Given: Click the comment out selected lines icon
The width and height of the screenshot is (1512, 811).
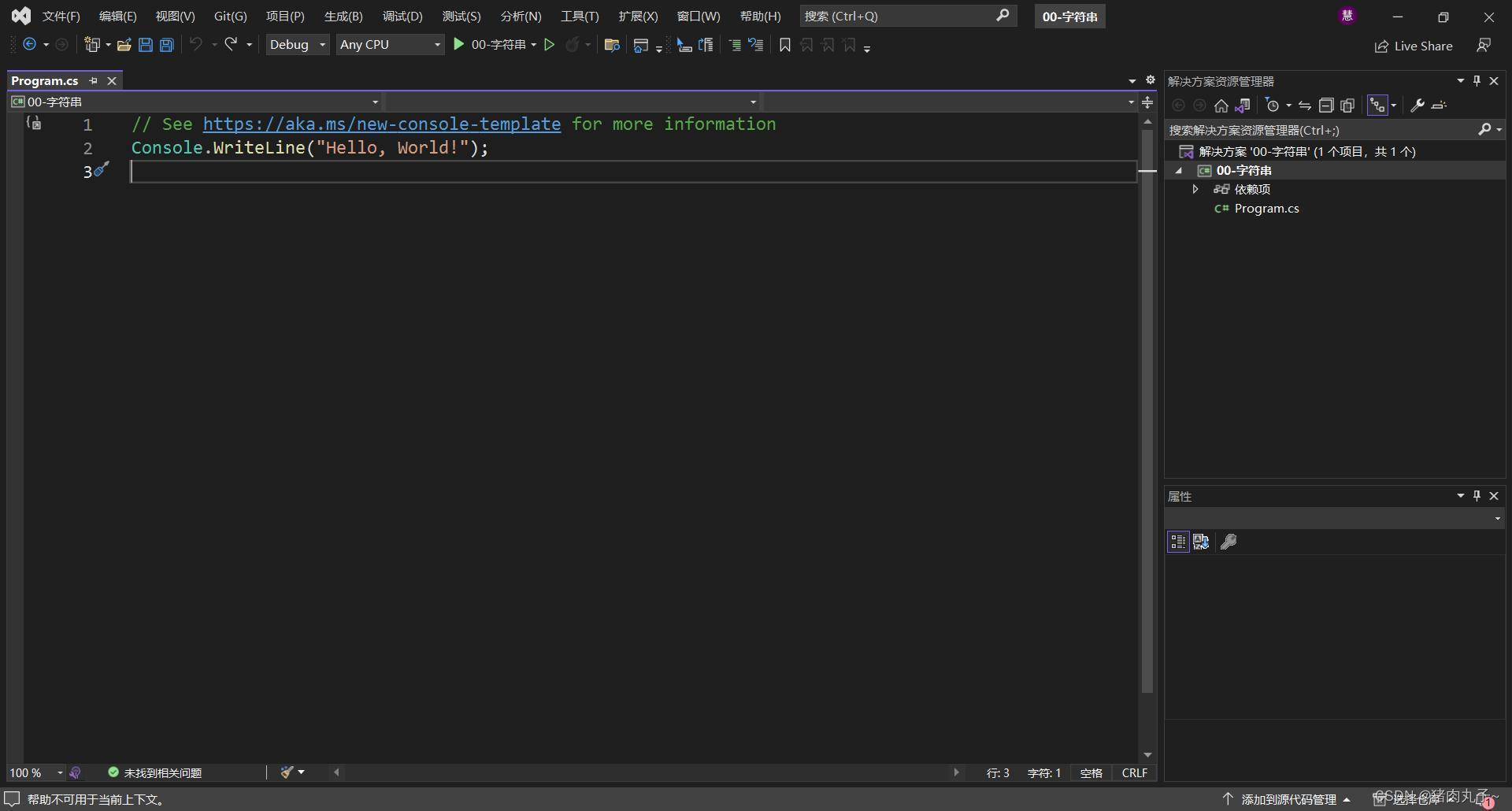Looking at the screenshot, I should (x=735, y=45).
